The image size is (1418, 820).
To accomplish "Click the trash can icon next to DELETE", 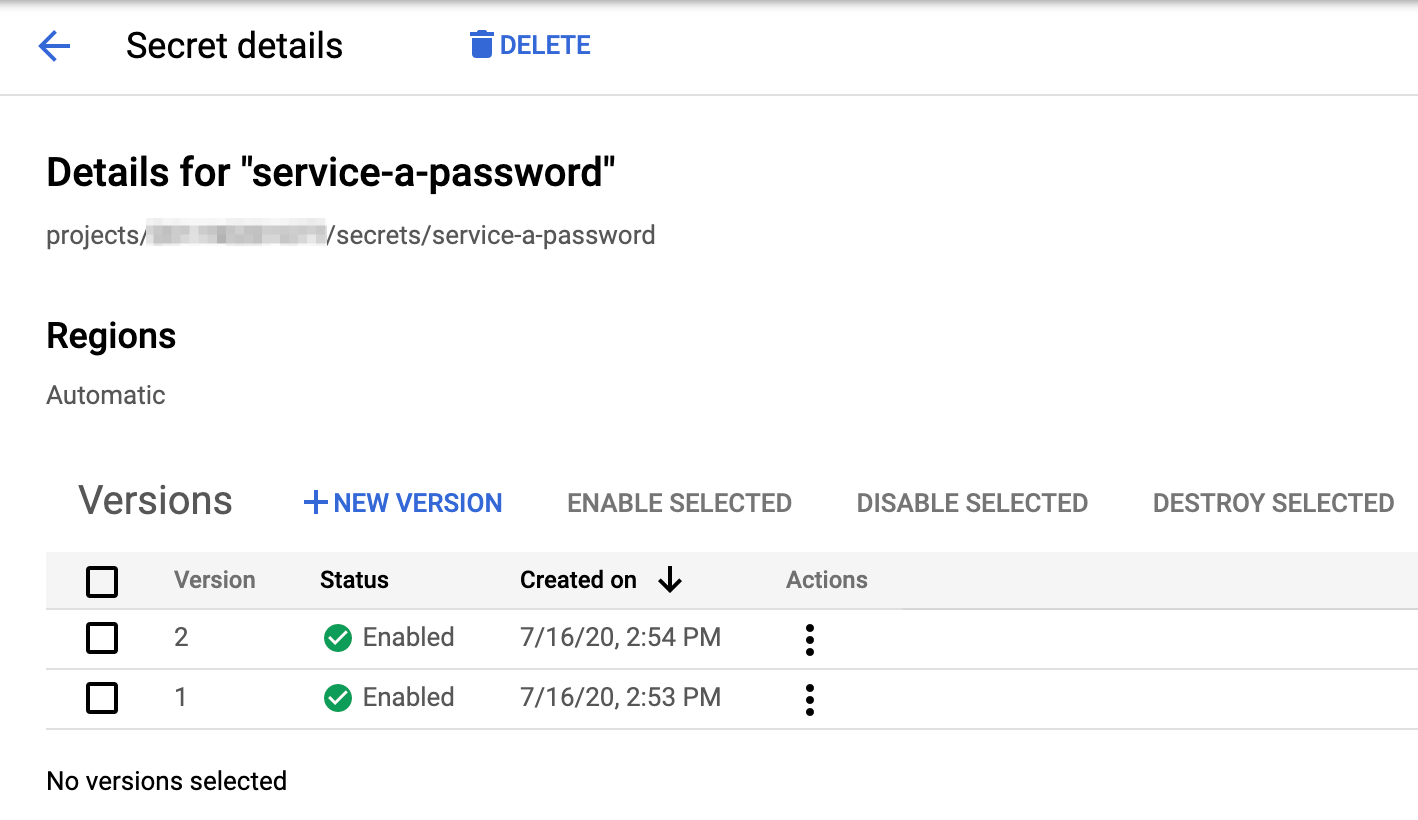I will 482,44.
